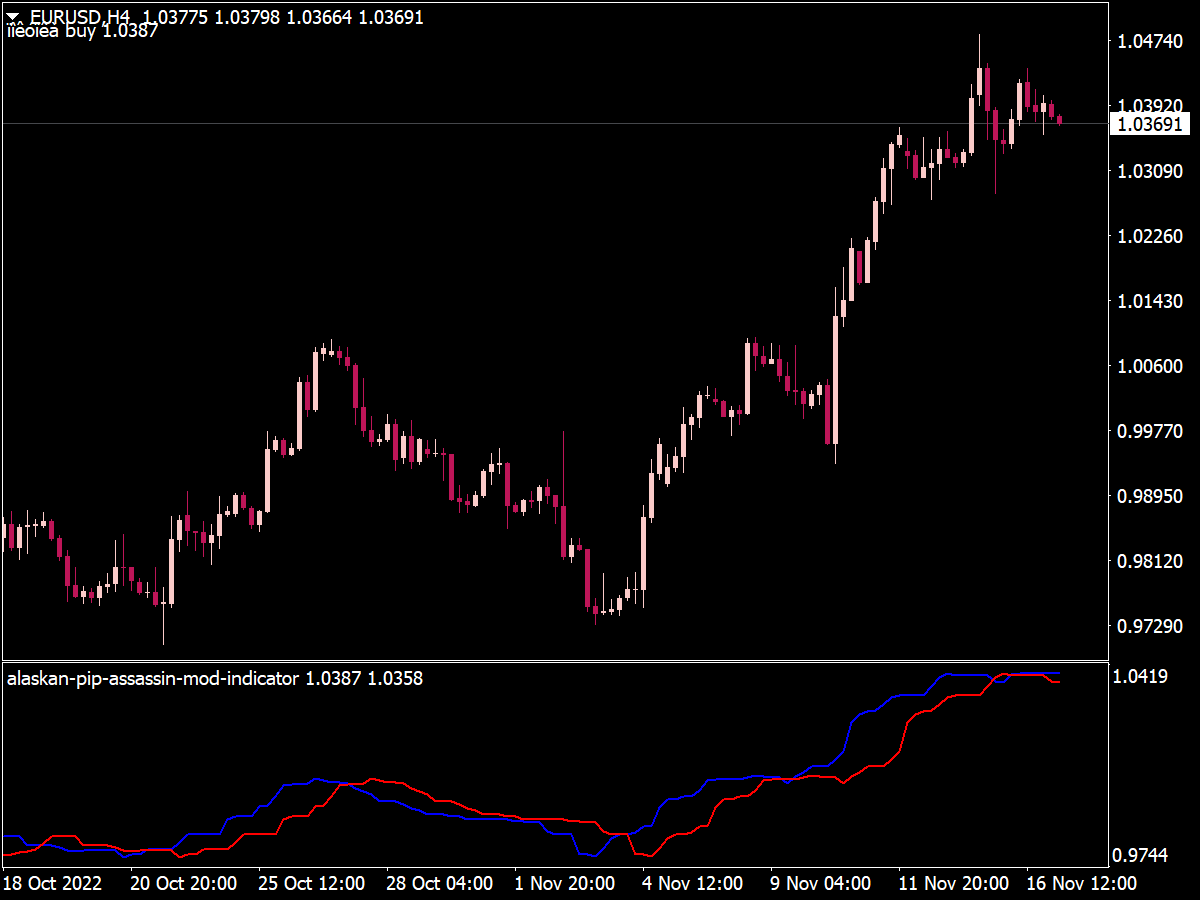Click the 1.0419 indicator scale value

pyautogui.click(x=1141, y=677)
